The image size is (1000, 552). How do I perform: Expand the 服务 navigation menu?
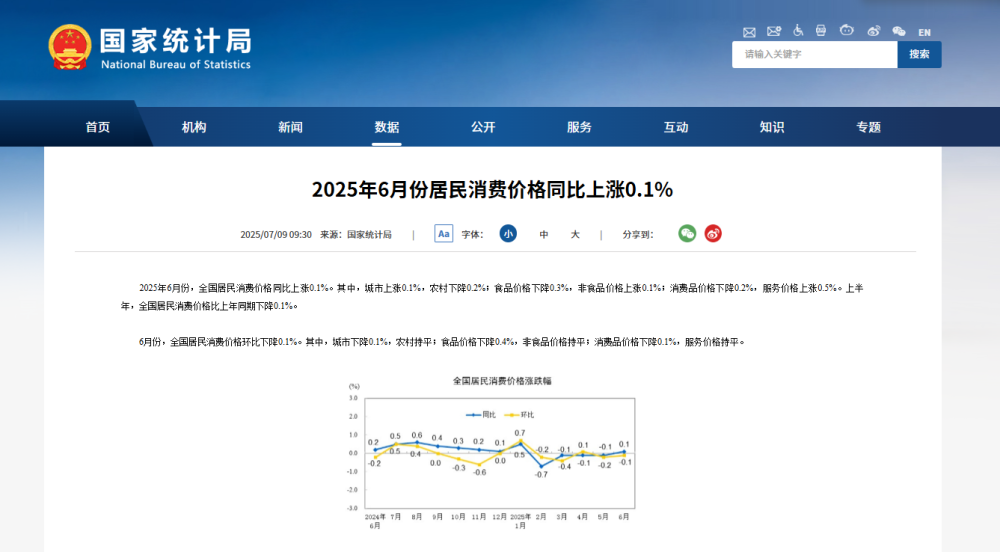pyautogui.click(x=579, y=127)
